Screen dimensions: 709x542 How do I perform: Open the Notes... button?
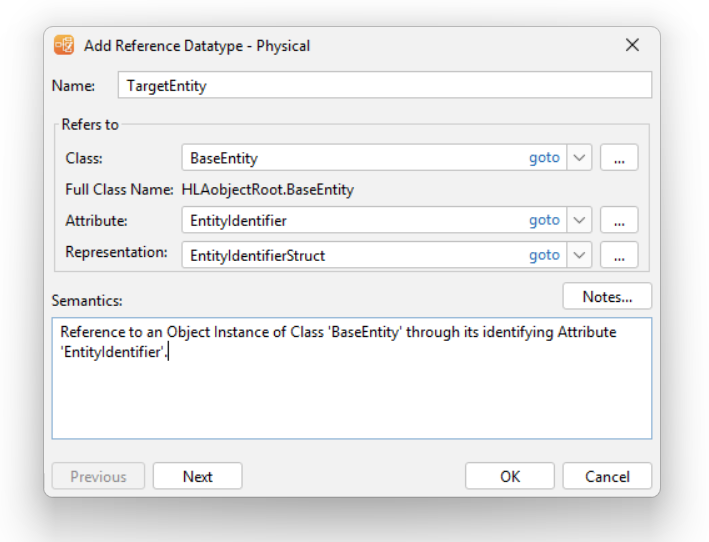coord(607,297)
